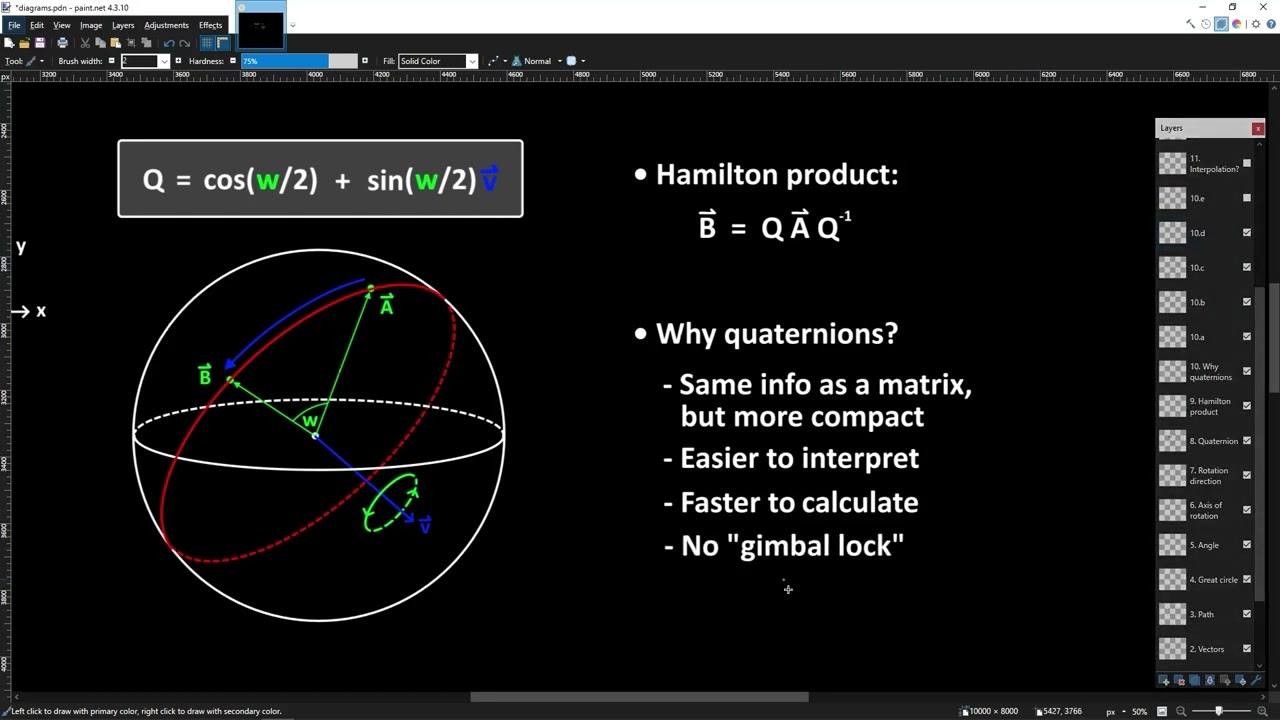Hide the 4. Great circle layer

[x=1246, y=579]
